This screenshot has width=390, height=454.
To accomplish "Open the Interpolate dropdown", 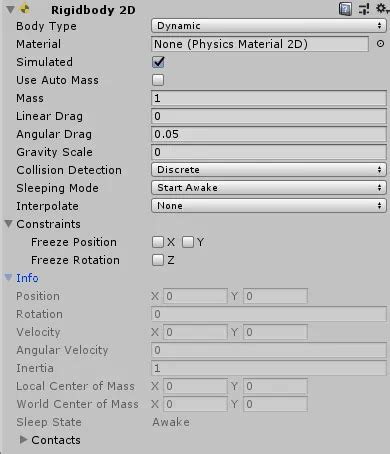I will point(269,206).
